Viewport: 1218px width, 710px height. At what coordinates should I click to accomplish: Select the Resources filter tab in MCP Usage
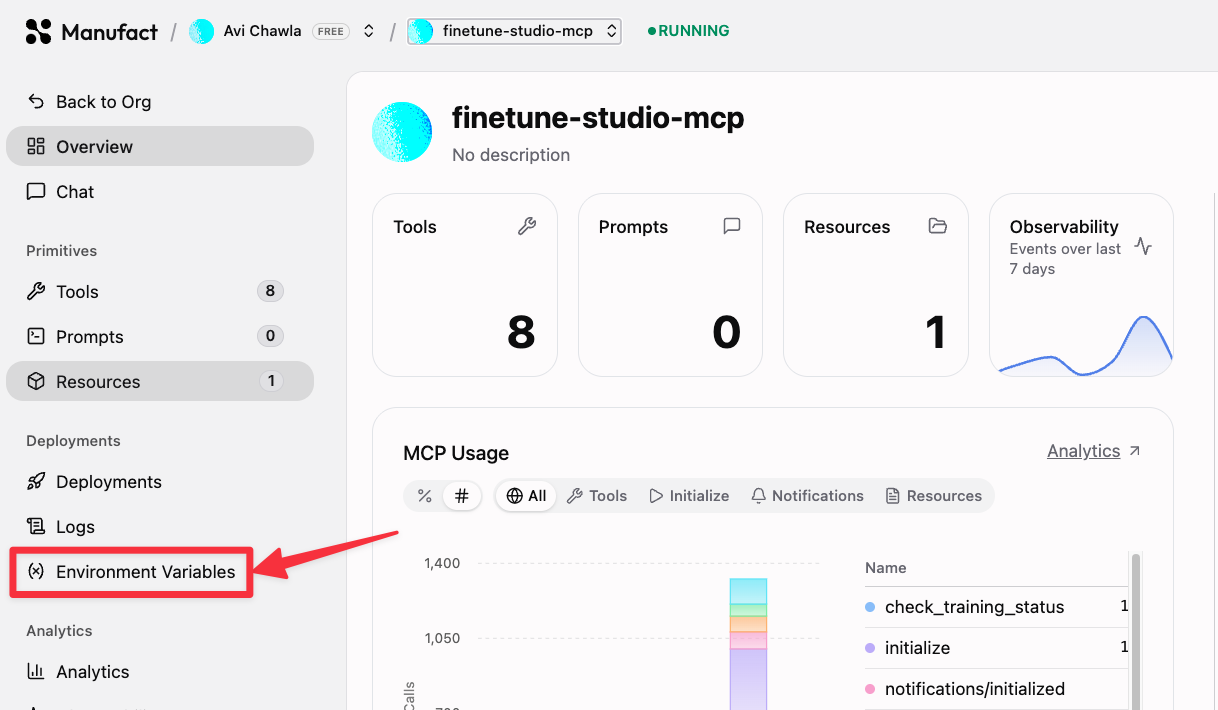[x=934, y=496]
